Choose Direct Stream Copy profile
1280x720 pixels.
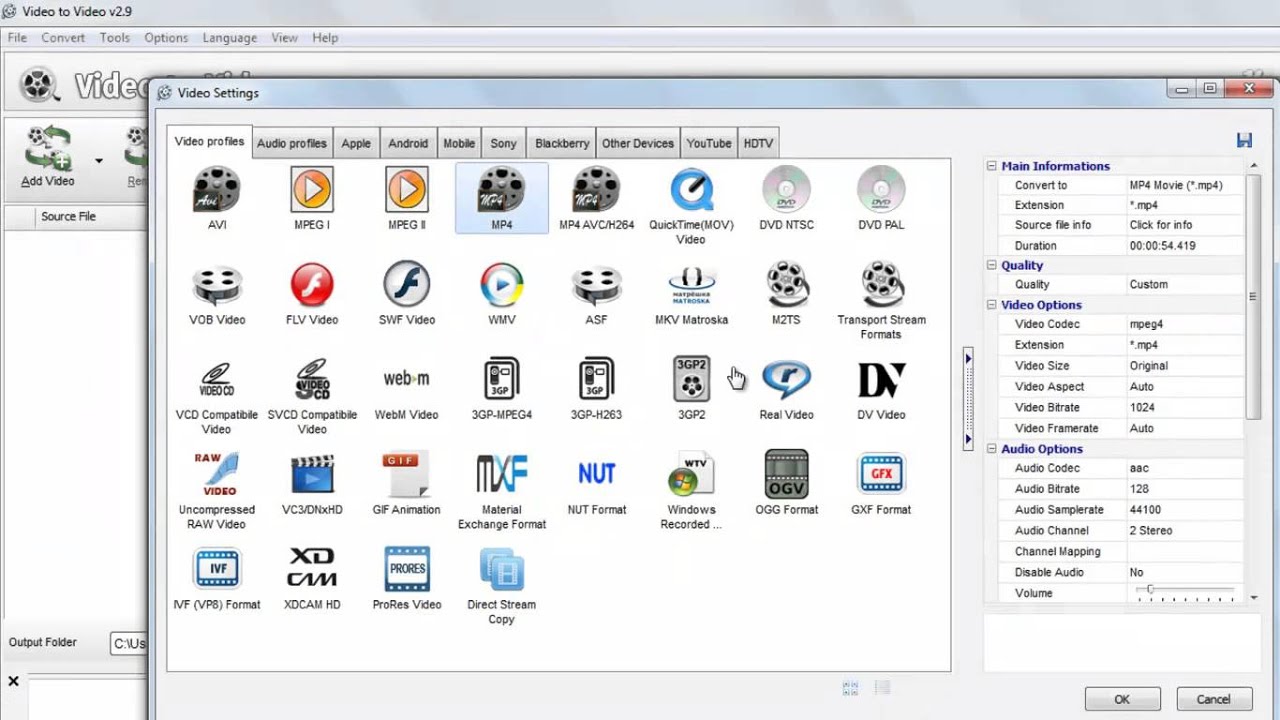502,585
